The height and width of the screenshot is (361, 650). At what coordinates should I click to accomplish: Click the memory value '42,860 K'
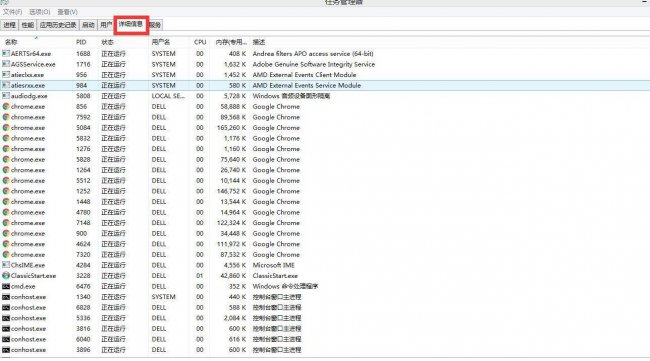(233, 276)
